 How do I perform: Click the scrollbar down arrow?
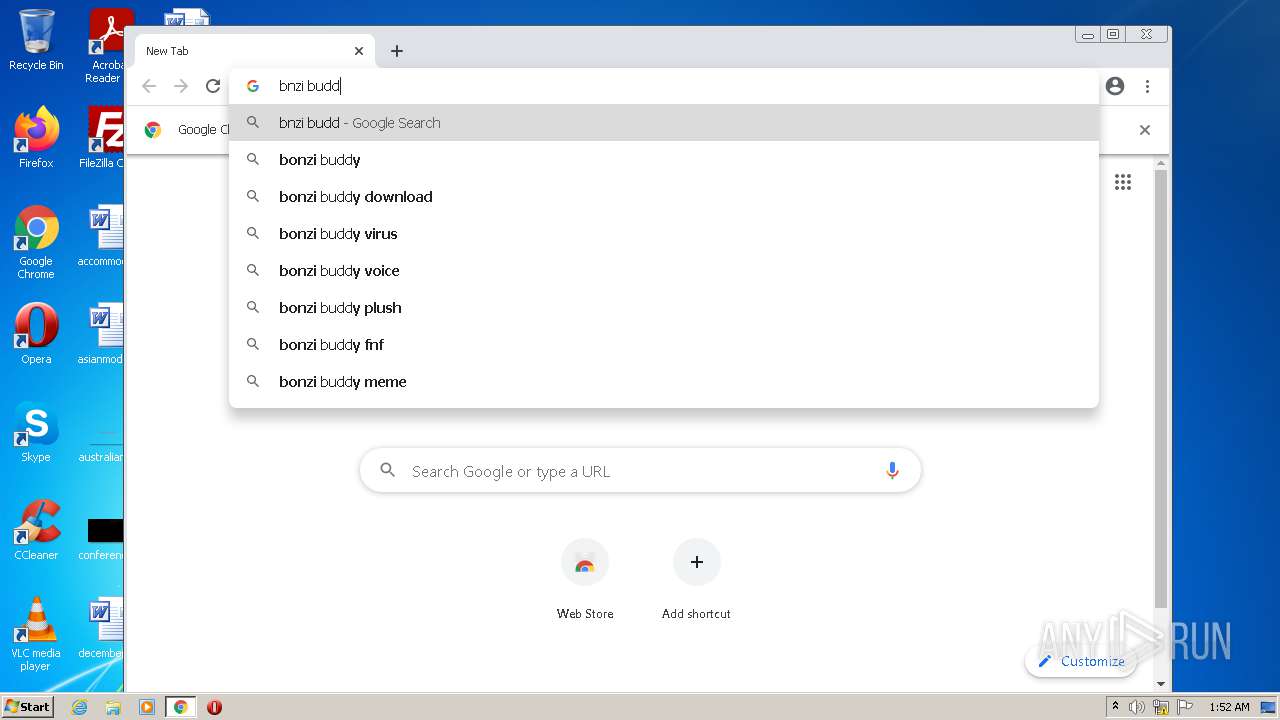pos(1161,684)
